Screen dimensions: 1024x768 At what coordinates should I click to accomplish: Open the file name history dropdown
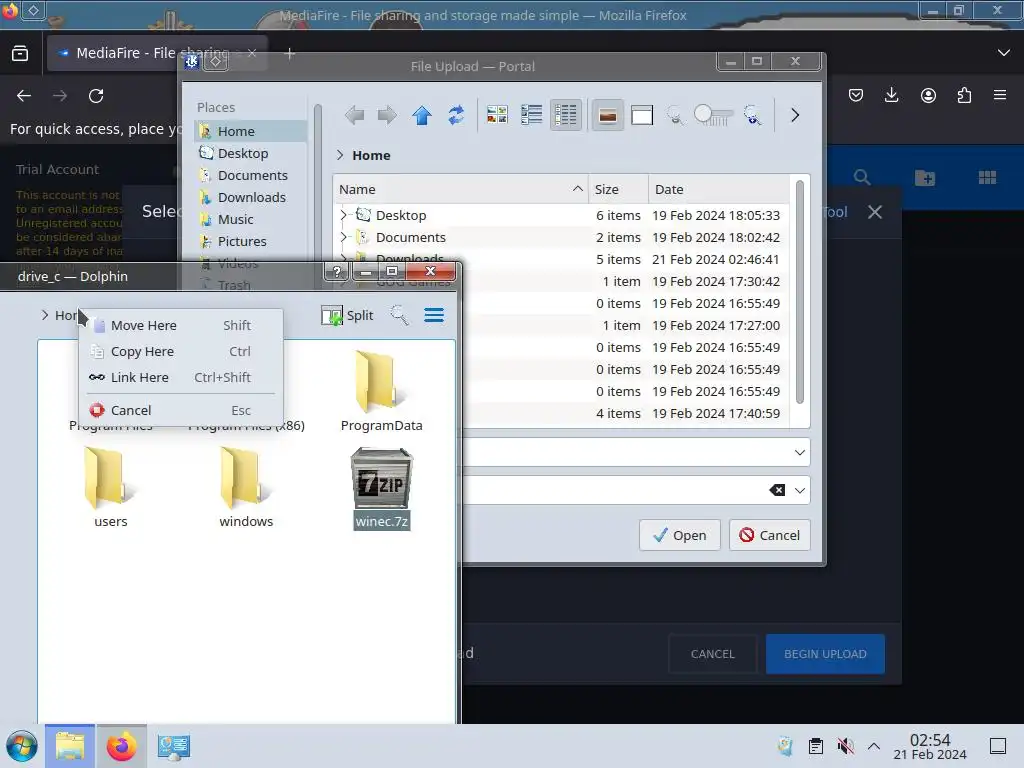799,453
